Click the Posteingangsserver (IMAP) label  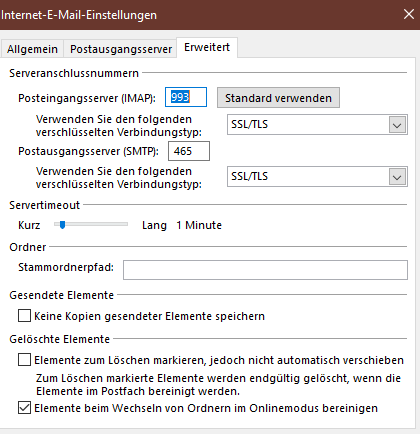[87, 98]
